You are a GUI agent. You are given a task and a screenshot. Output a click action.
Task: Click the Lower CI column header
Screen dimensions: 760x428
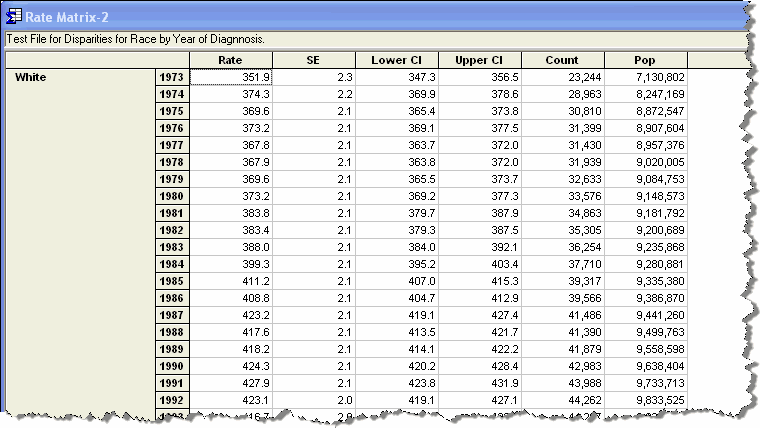coord(396,60)
